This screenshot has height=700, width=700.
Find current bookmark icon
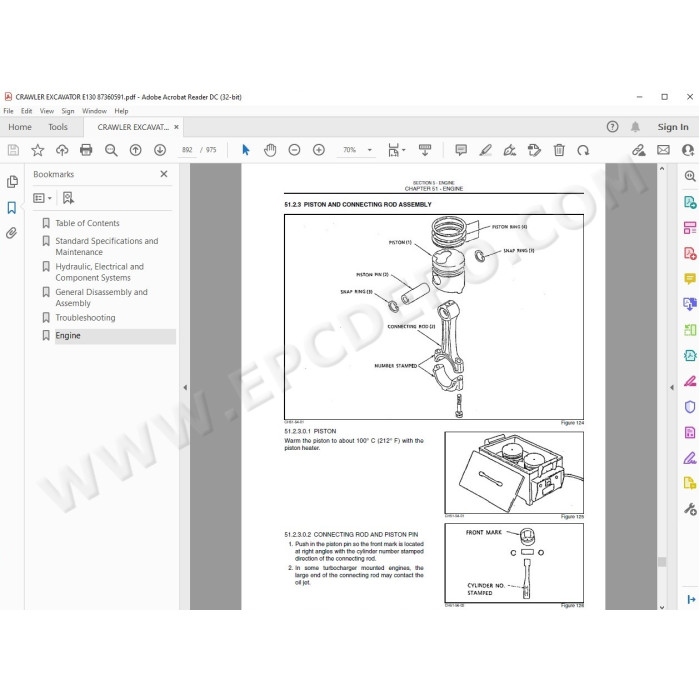(68, 198)
